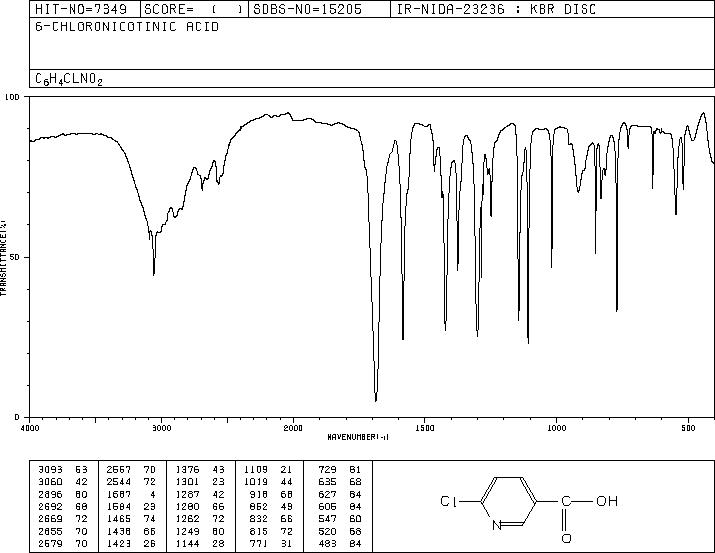Click the HIT-NO=7349 header cell
The width and height of the screenshot is (715, 553).
coord(85,9)
